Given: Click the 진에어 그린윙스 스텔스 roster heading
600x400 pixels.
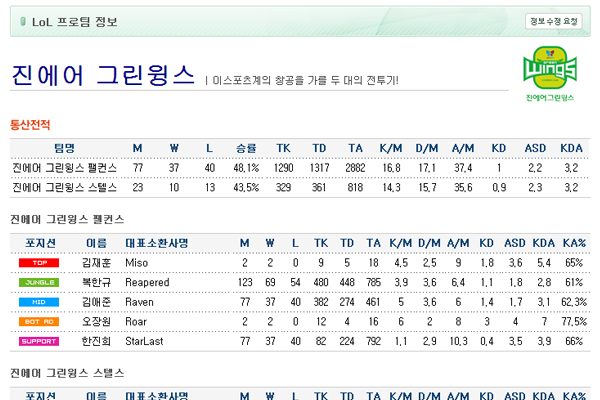Looking at the screenshot, I should click(x=67, y=373).
